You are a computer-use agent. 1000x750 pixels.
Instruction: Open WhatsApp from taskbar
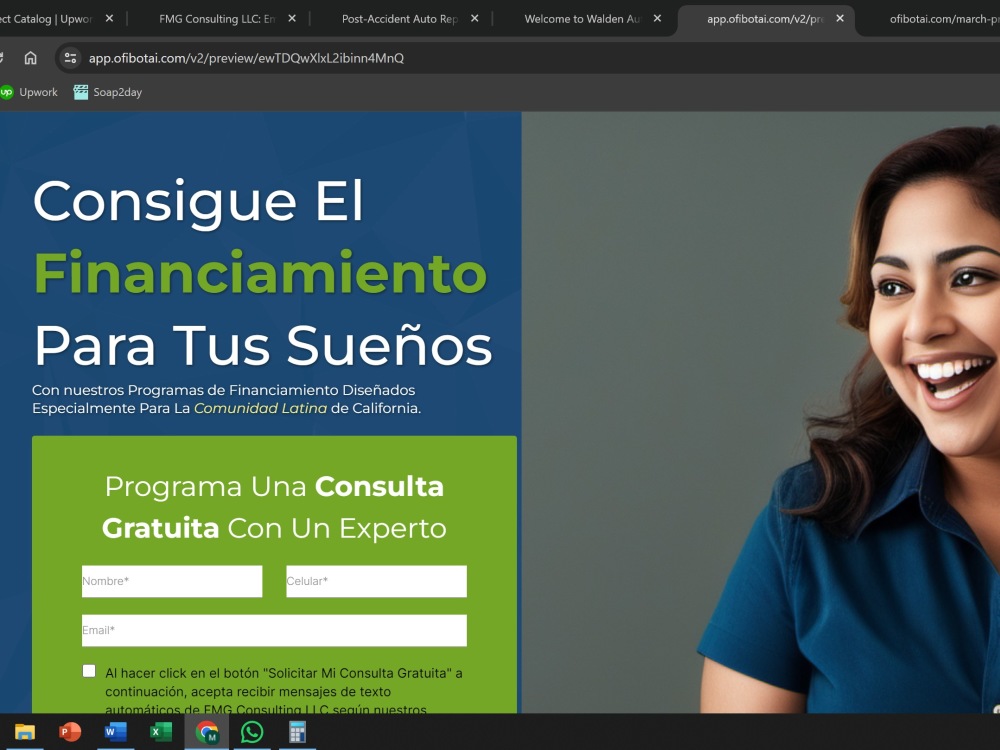pyautogui.click(x=252, y=732)
